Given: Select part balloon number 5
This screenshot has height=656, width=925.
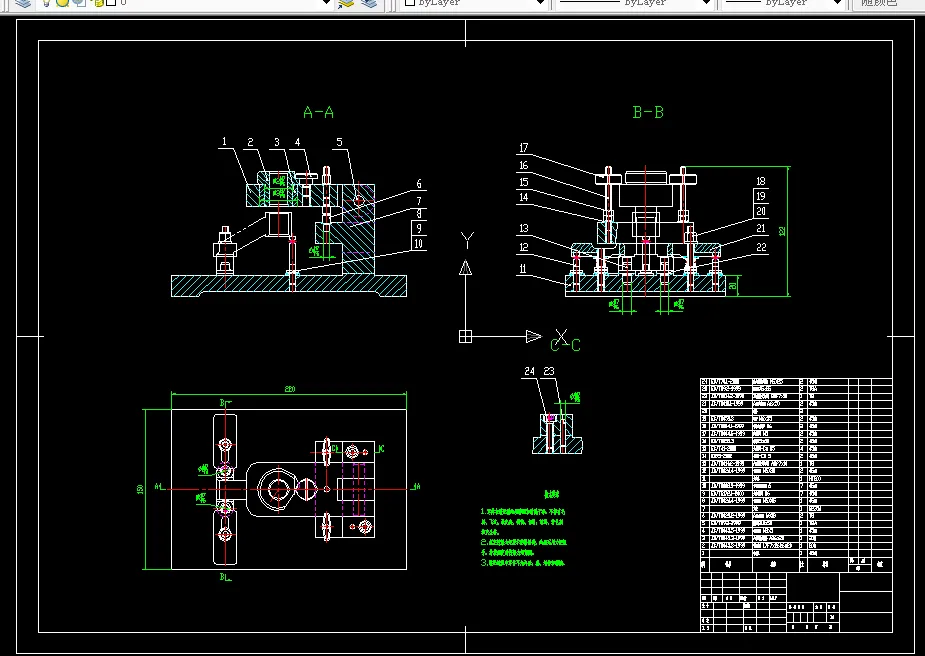Looking at the screenshot, I should point(339,142).
